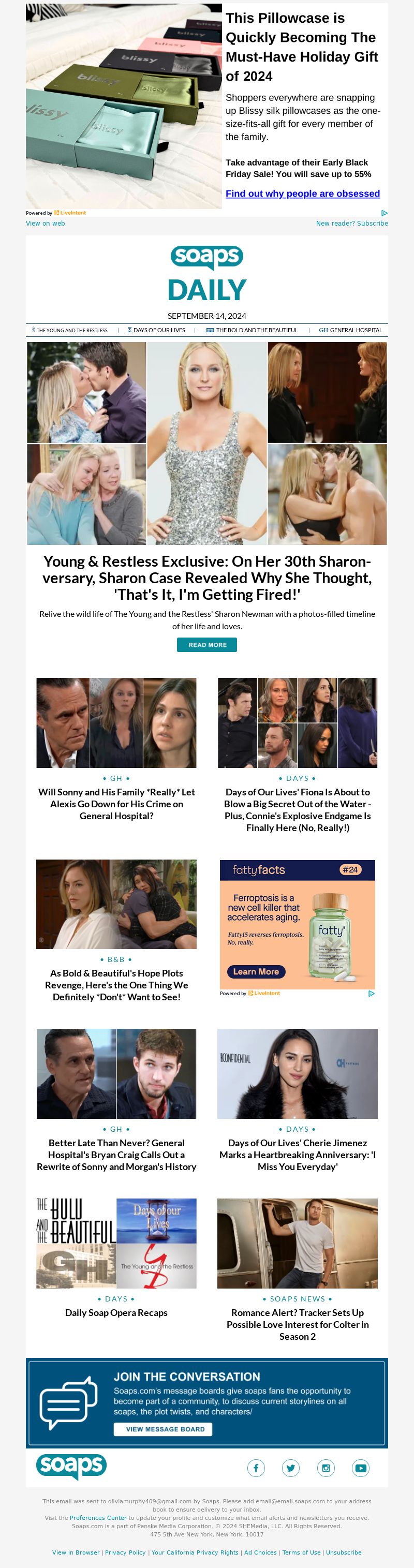This screenshot has height=1568, width=414.
Task: Open the Twitter social icon
Action: 291,1468
